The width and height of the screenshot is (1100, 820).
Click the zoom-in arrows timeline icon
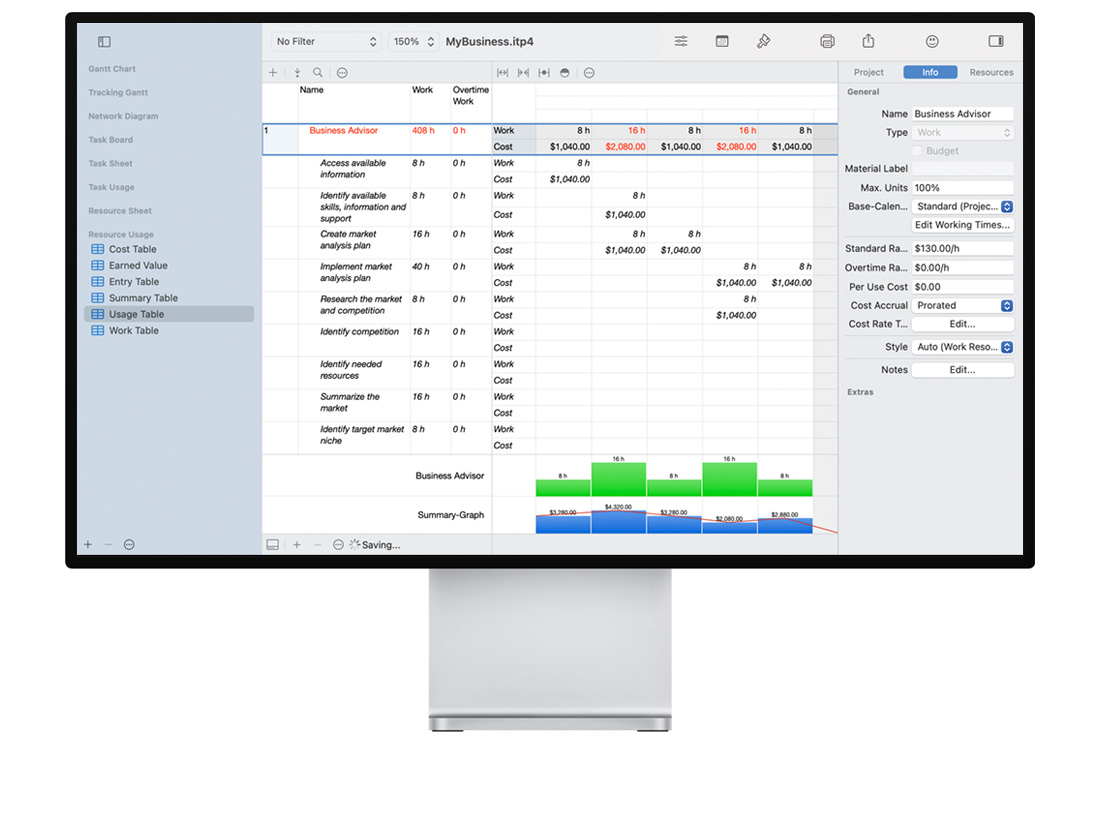[x=523, y=73]
